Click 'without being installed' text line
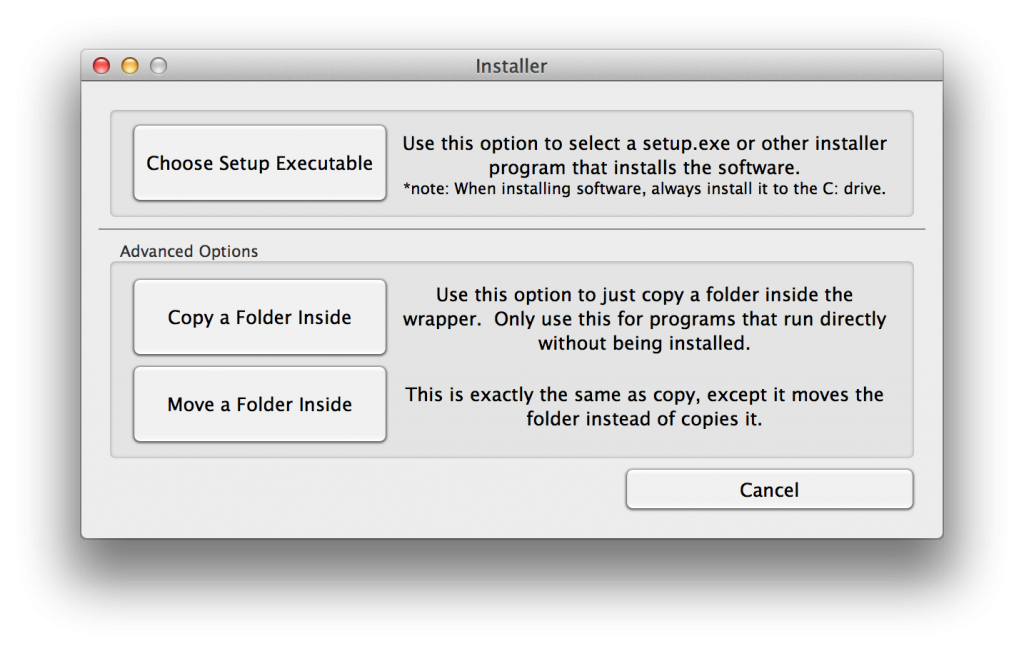Screen dimensions: 1024x651 point(644,343)
